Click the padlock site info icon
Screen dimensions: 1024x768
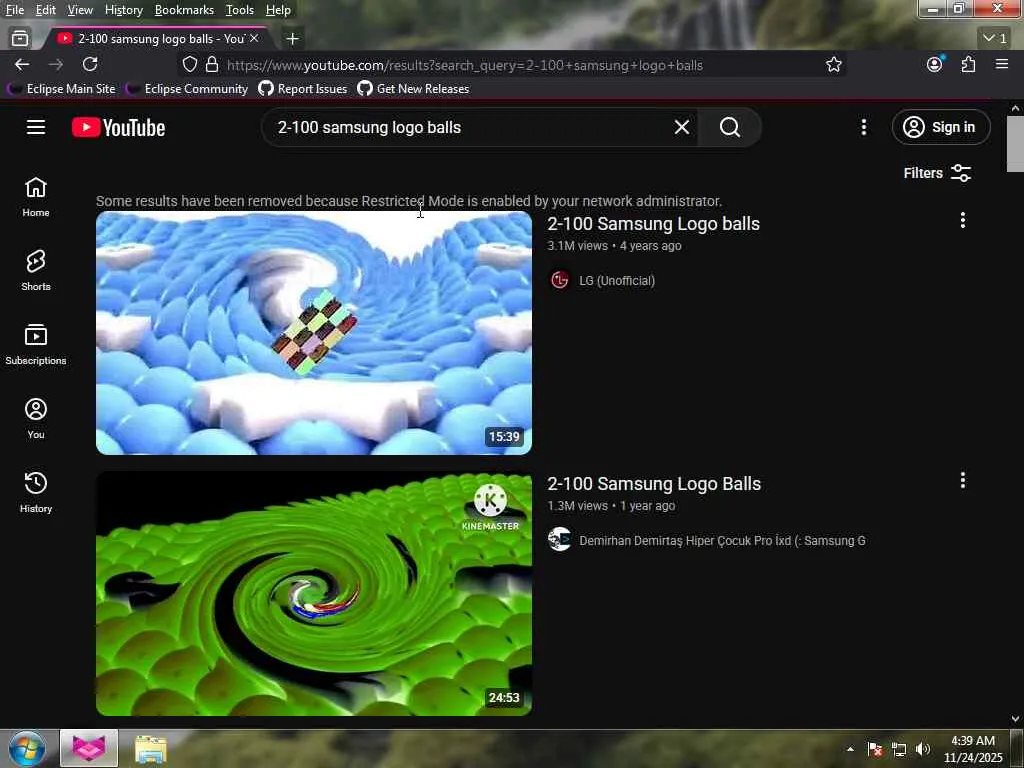(212, 65)
